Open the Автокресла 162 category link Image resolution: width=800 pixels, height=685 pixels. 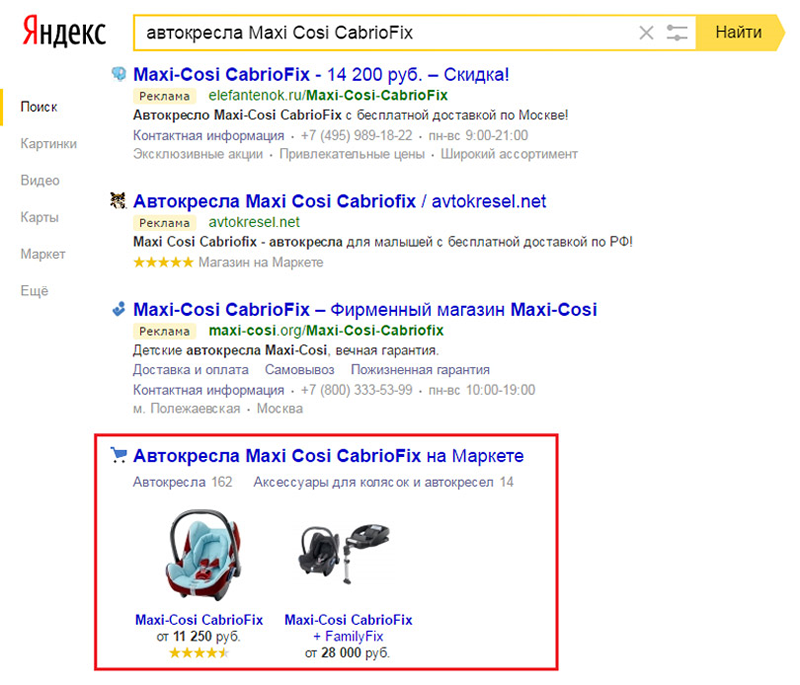tap(182, 482)
